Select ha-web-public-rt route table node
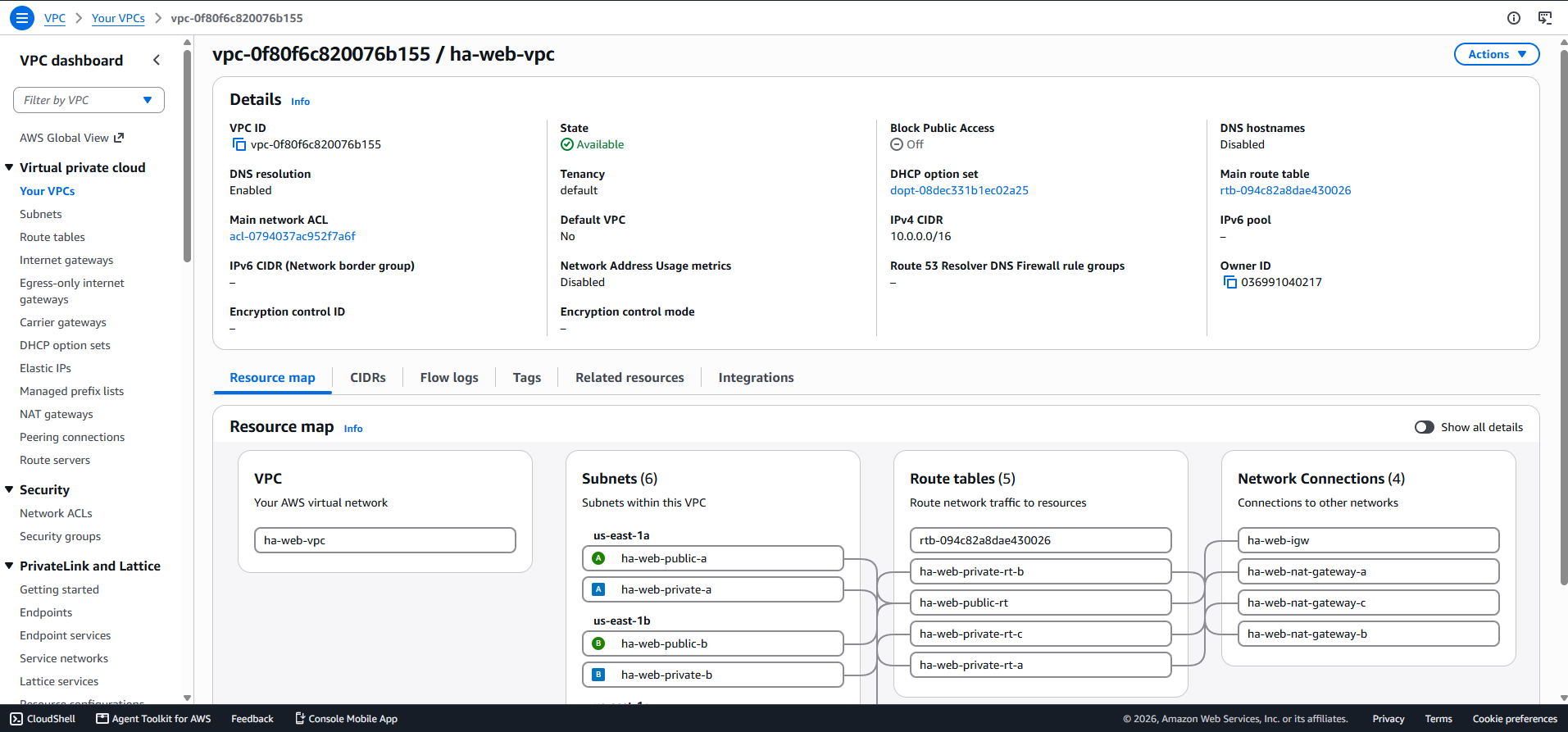Viewport: 1568px width, 732px height. pos(1041,602)
